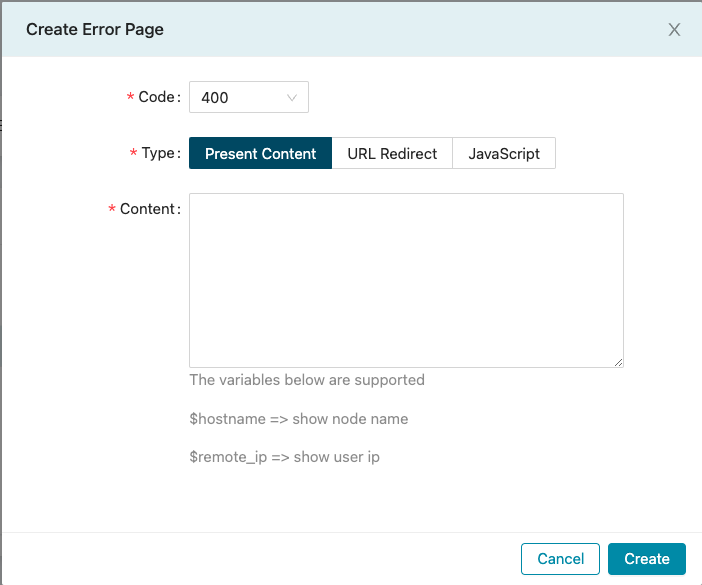
Task: Click the supported variables help line
Action: tap(306, 380)
